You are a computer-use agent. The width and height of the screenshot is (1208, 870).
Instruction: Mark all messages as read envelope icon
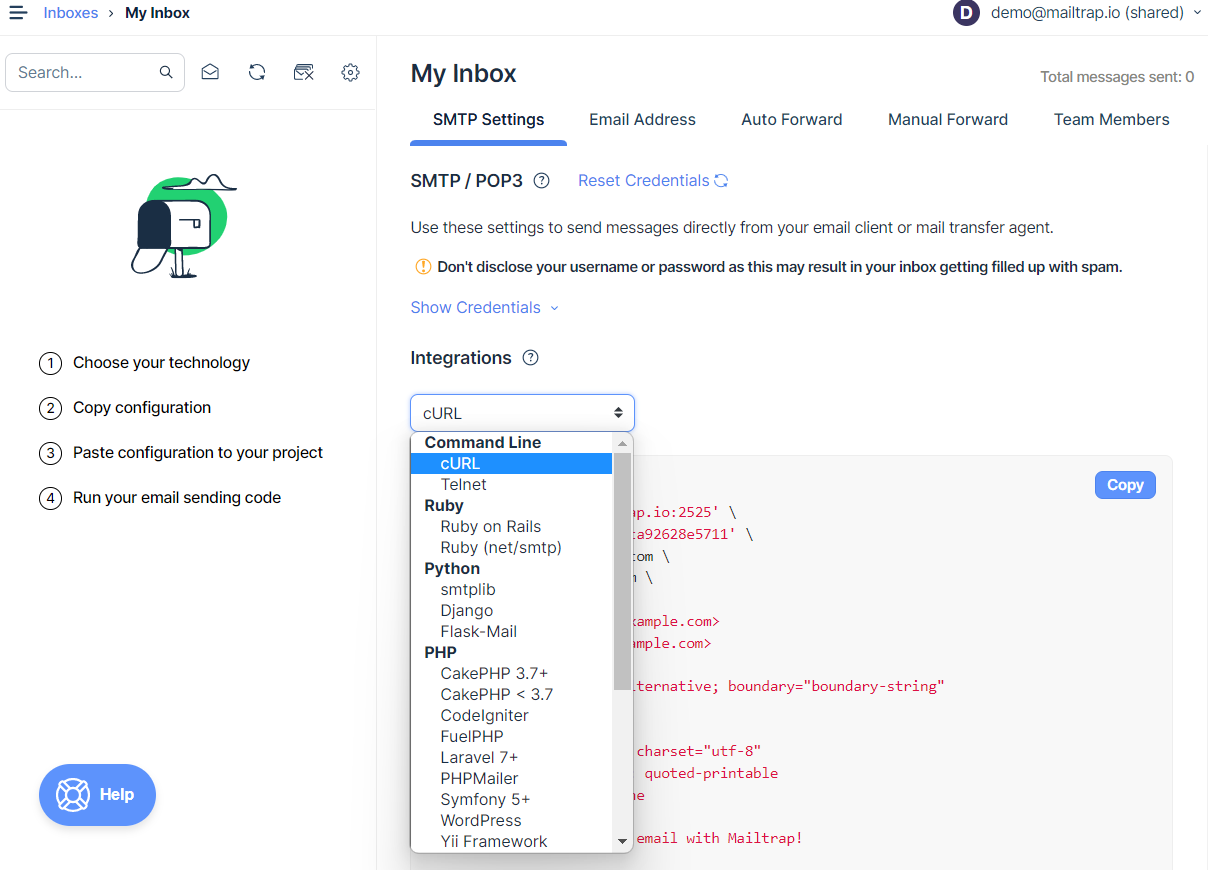click(210, 72)
